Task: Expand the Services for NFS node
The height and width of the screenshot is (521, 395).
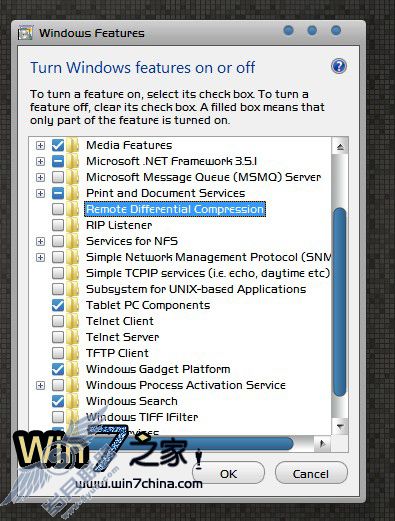Action: tap(40, 241)
